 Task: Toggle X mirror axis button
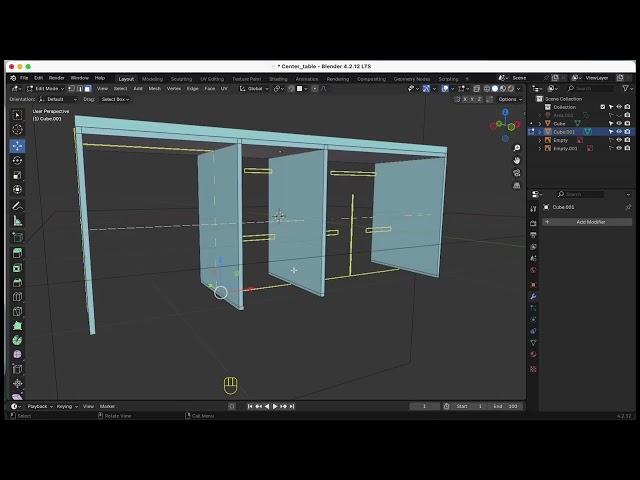point(464,99)
